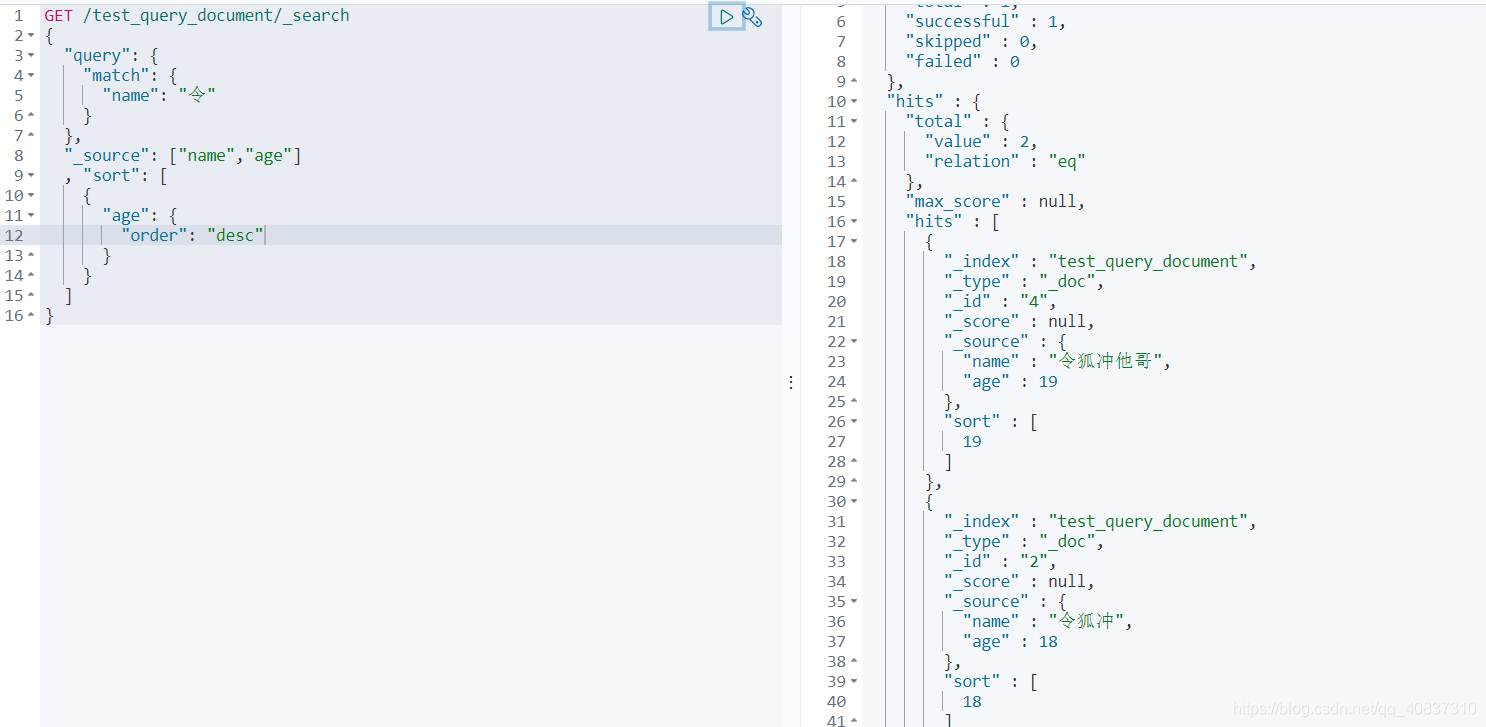Click the "value" : 2 line
The height and width of the screenshot is (727, 1486).
981,141
